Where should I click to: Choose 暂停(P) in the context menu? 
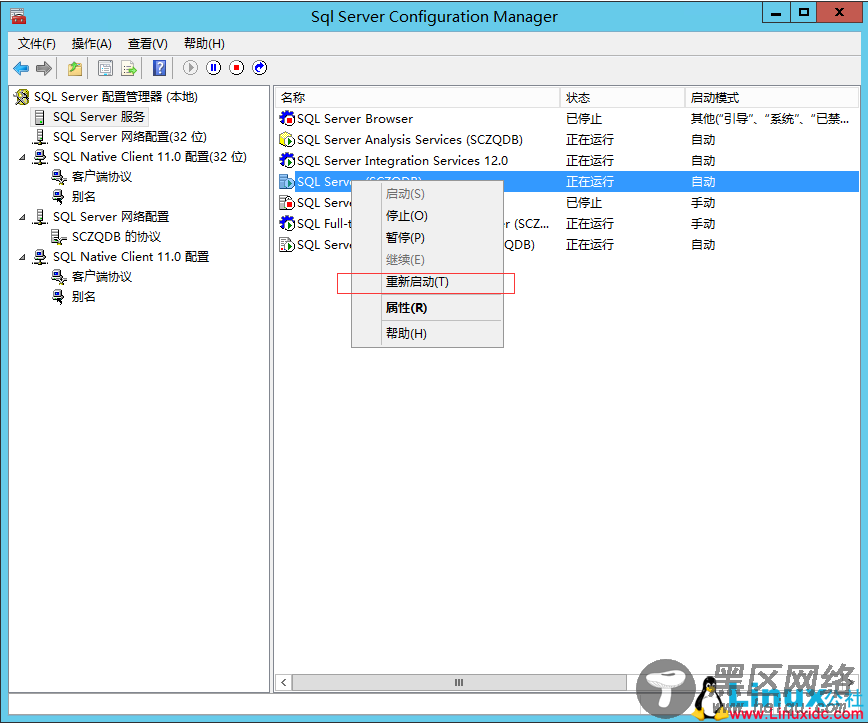click(427, 237)
